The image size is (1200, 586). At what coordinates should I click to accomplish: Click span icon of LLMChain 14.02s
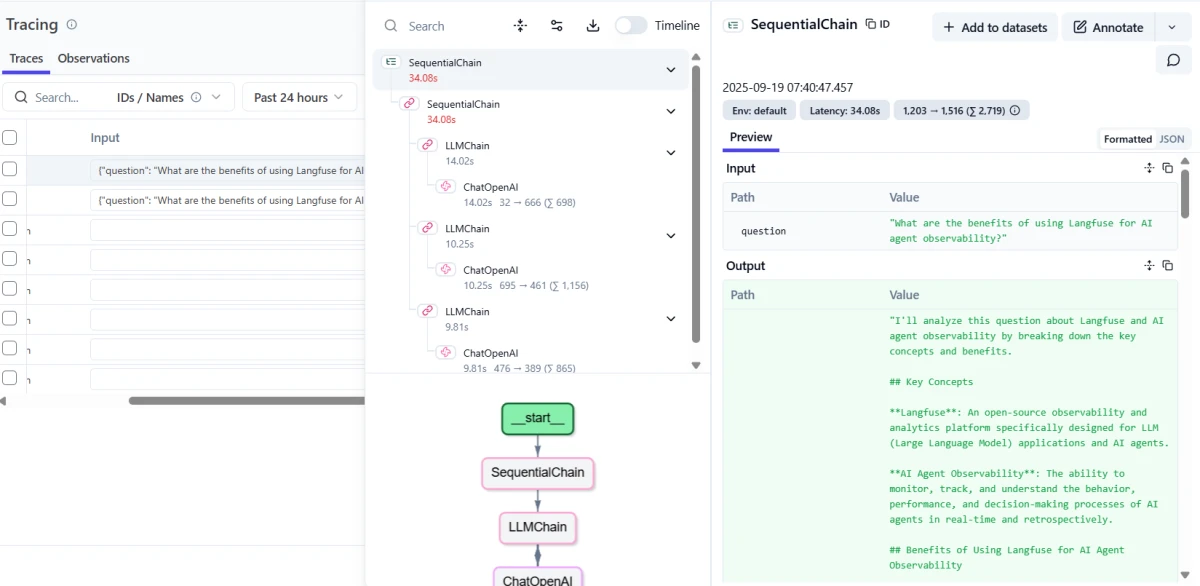(427, 145)
